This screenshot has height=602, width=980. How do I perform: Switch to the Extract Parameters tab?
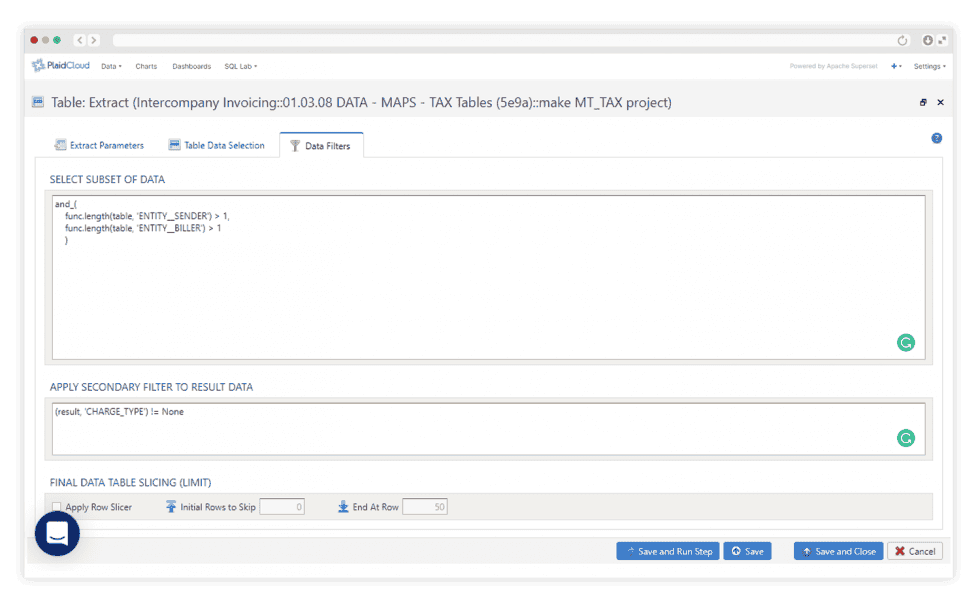[x=99, y=145]
